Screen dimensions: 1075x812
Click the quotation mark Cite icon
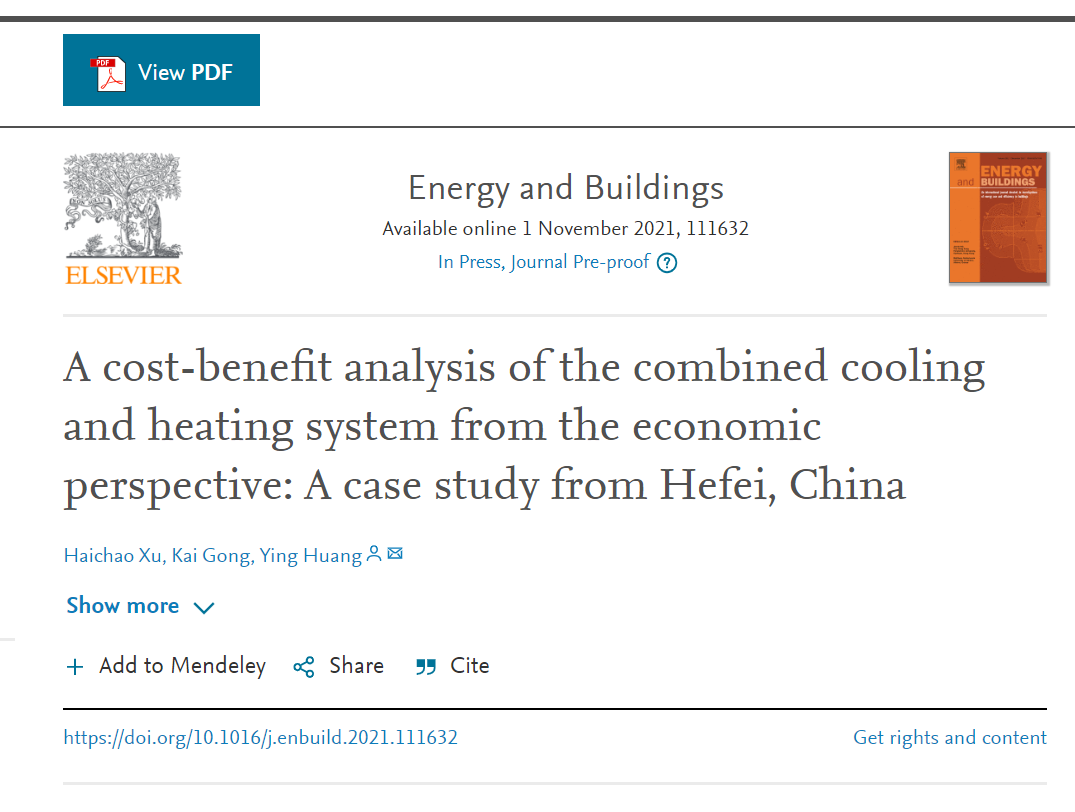pos(426,667)
